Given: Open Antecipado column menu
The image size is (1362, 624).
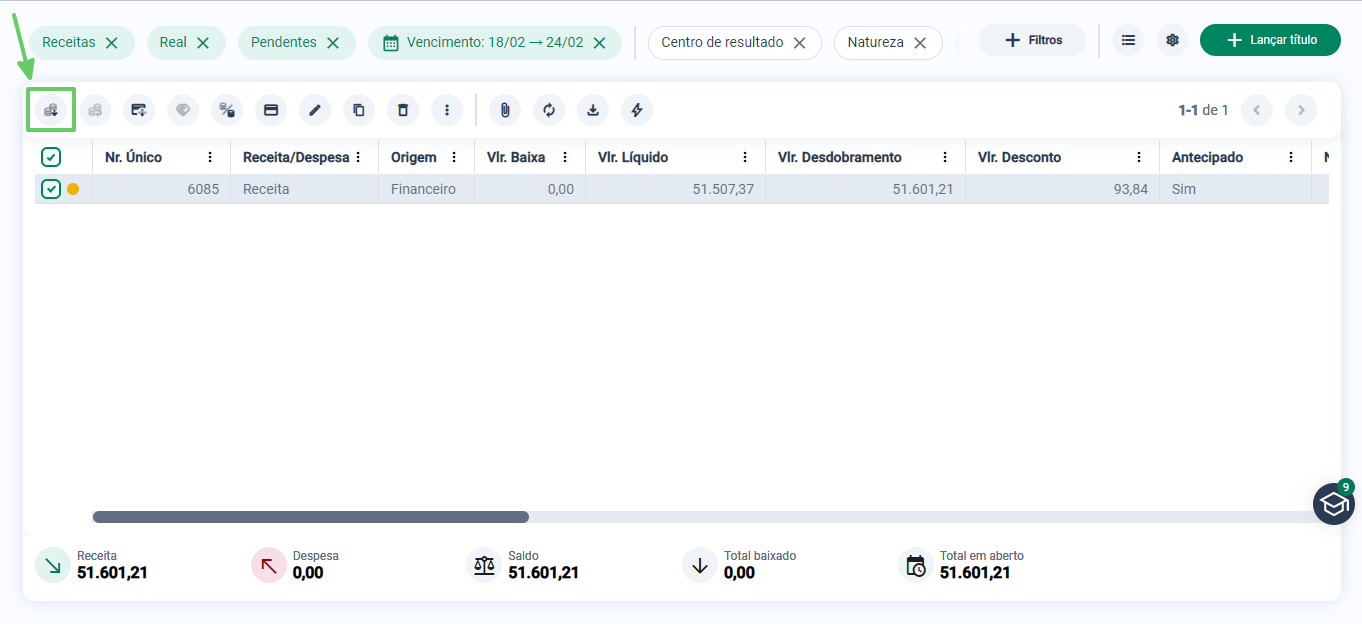Looking at the screenshot, I should (x=1291, y=157).
